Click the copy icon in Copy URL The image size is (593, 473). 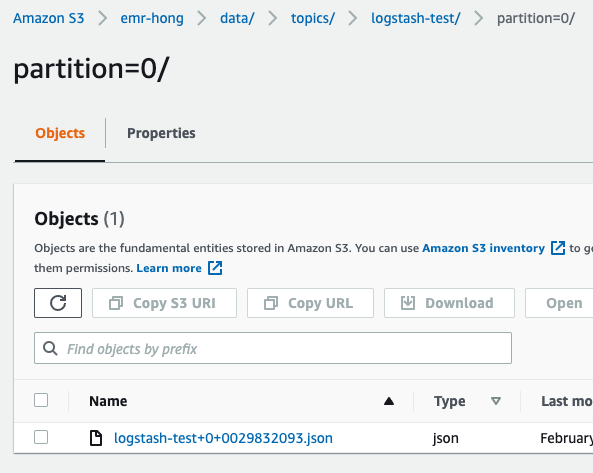[x=271, y=303]
